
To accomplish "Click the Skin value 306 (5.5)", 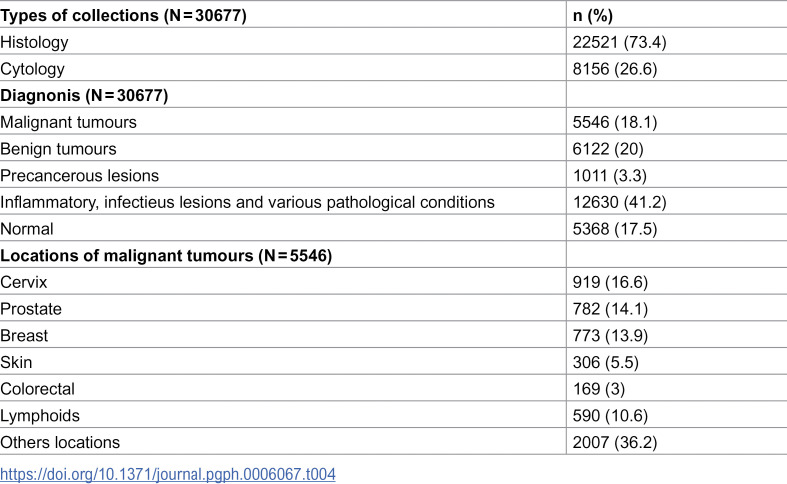I will pos(606,362).
